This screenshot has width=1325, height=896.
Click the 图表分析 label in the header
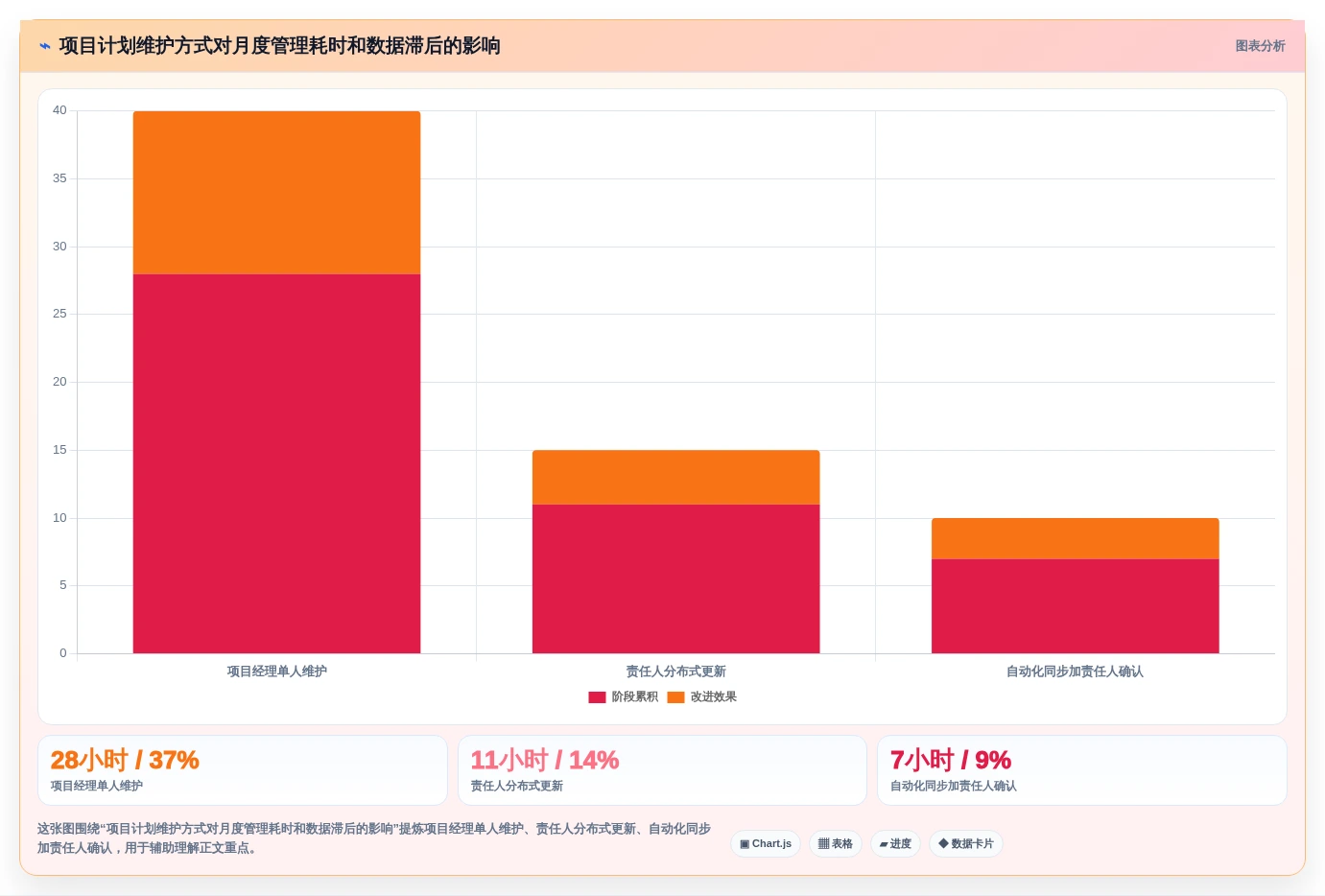pos(1260,46)
